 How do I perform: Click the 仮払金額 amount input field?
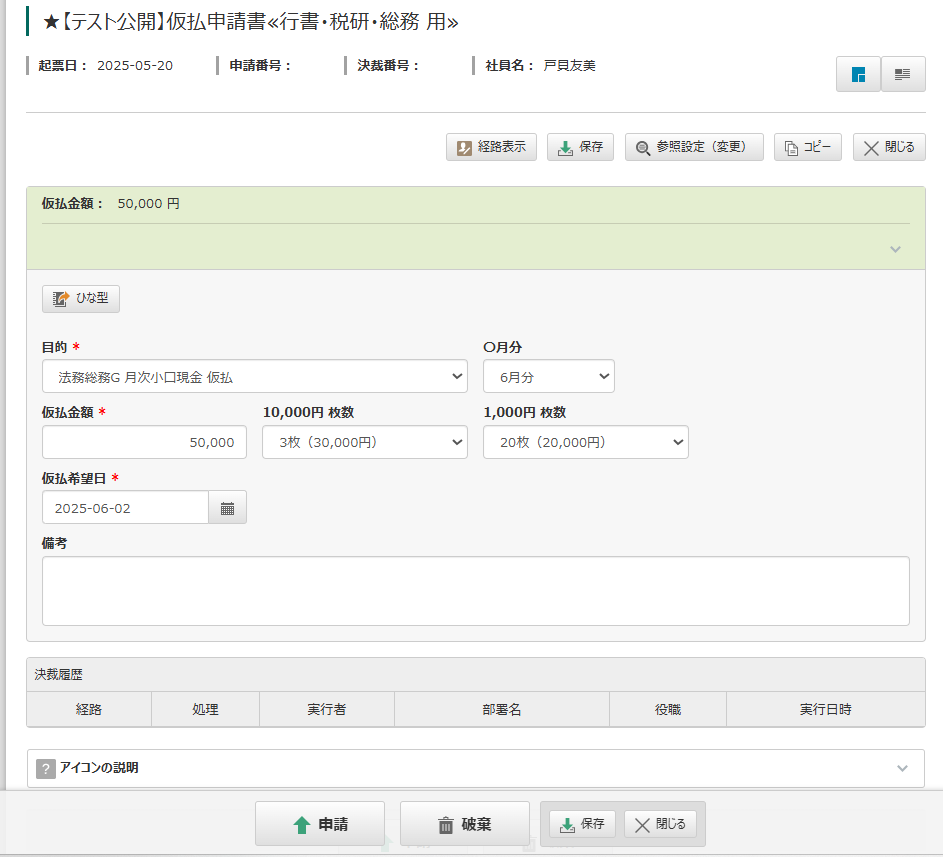pyautogui.click(x=144, y=442)
